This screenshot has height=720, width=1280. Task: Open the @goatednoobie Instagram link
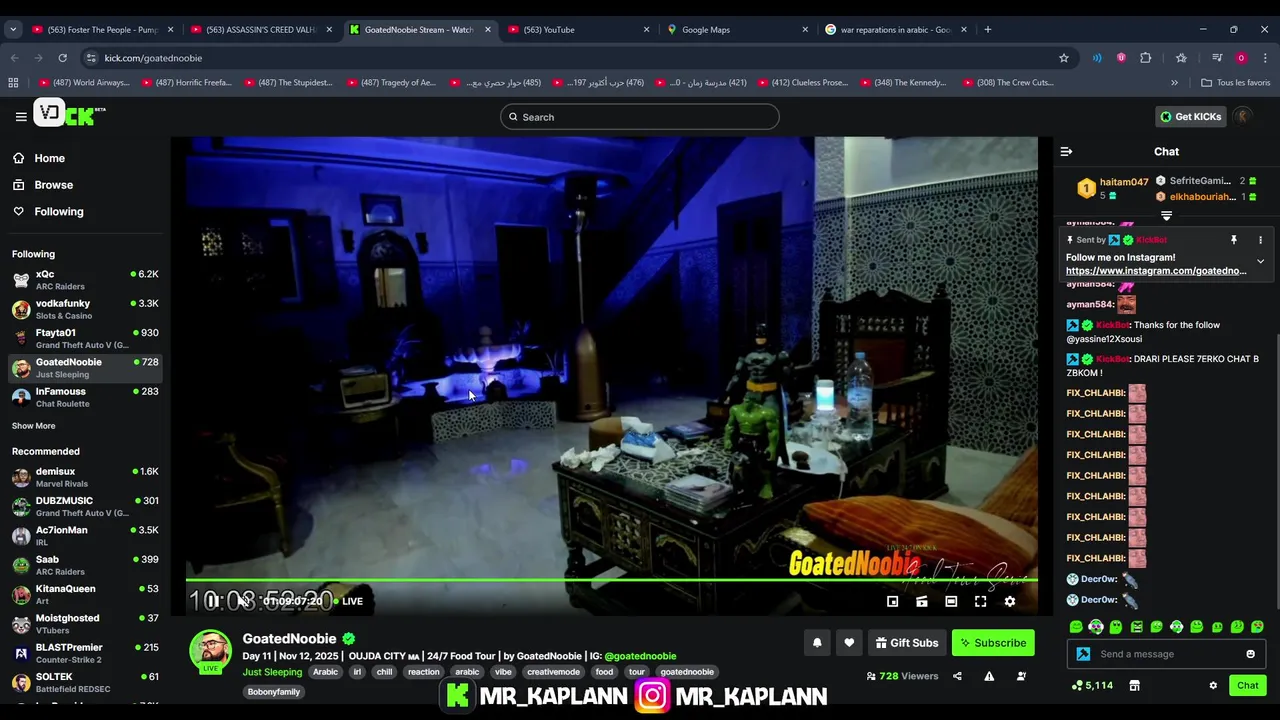(x=640, y=656)
